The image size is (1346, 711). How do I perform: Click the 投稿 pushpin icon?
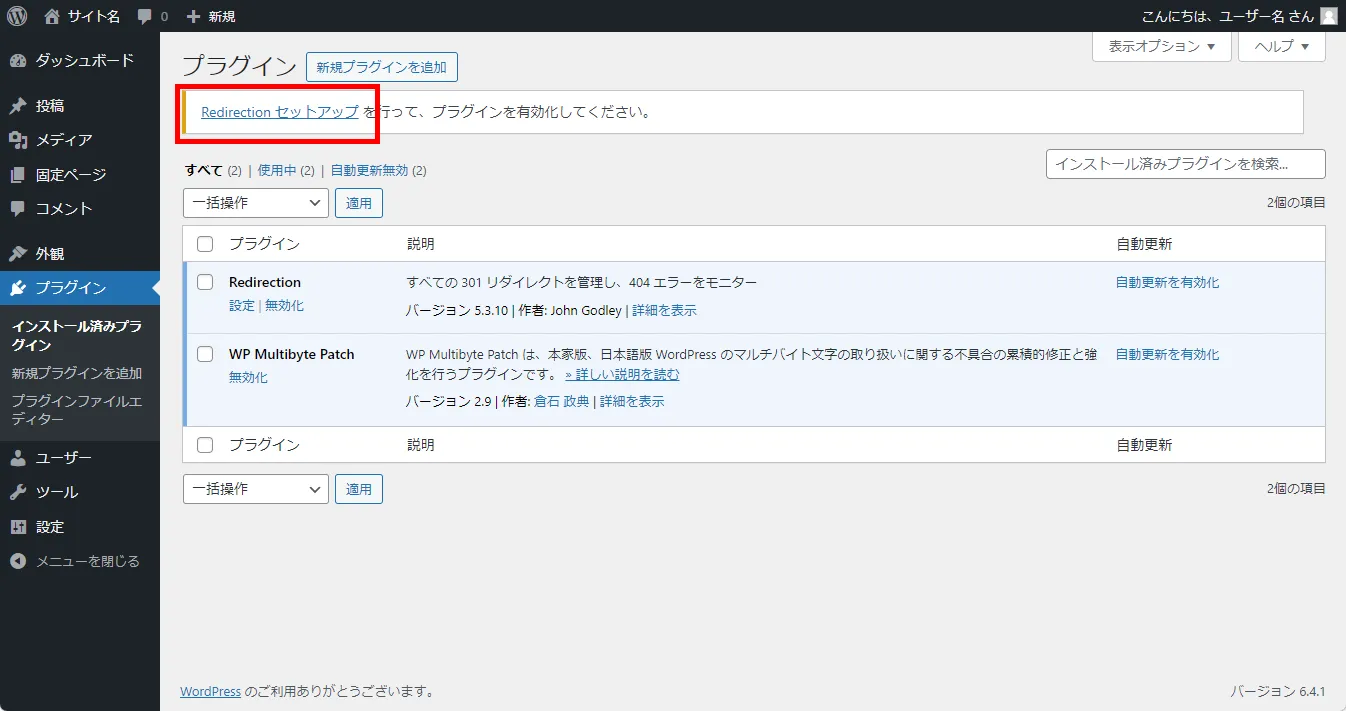18,105
